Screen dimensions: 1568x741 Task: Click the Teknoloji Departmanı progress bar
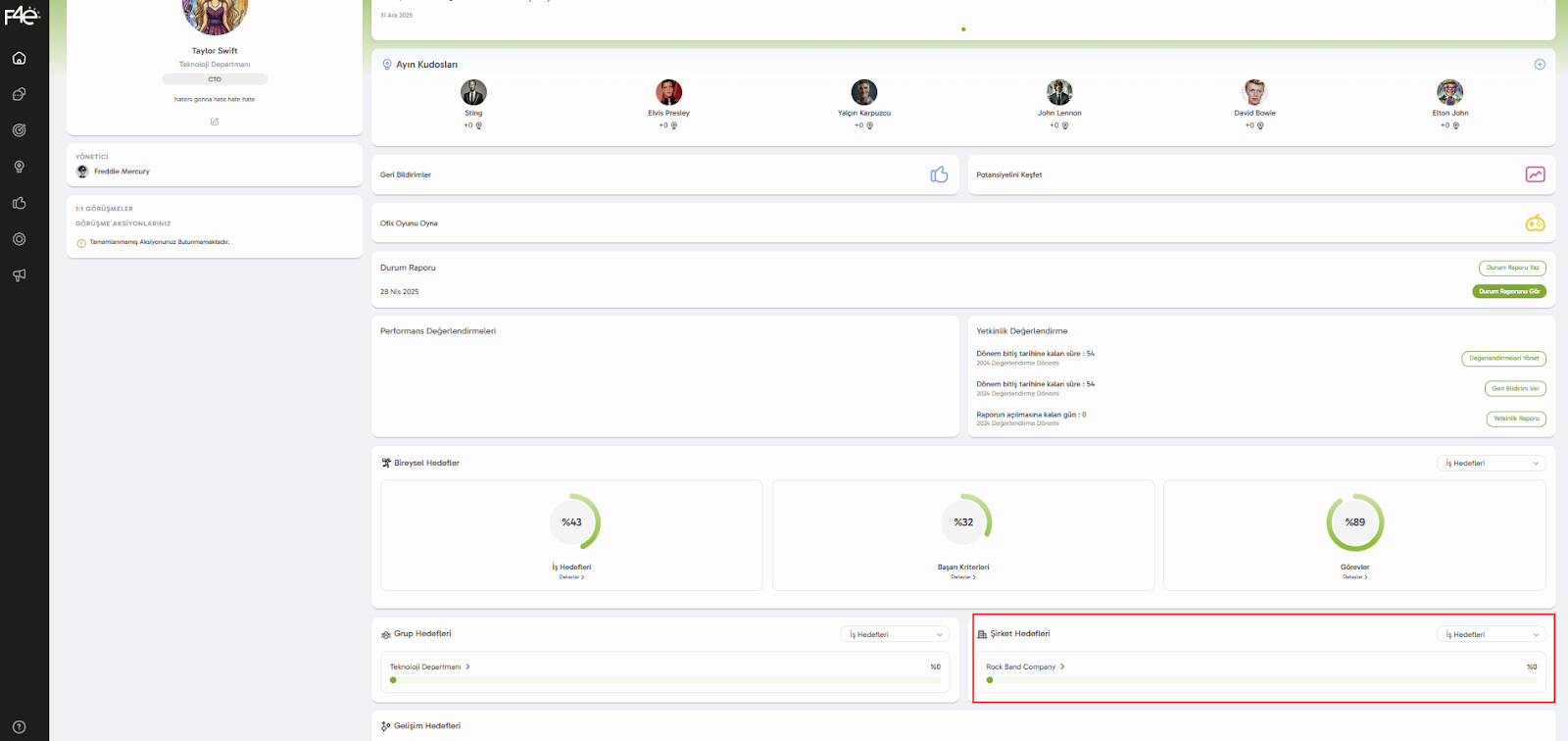[x=665, y=679]
